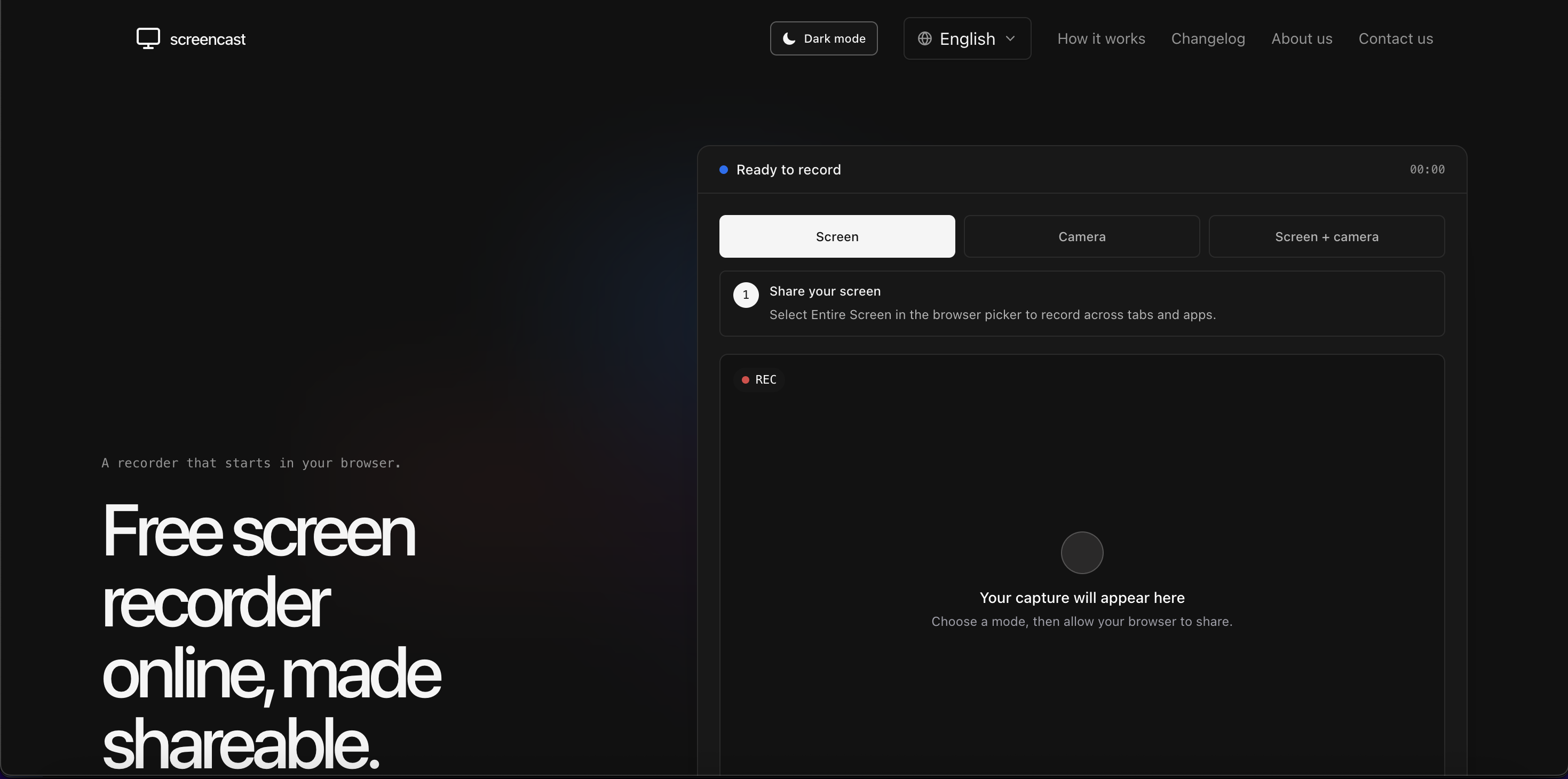Go to the About us page
The height and width of the screenshot is (779, 1568).
click(x=1302, y=38)
